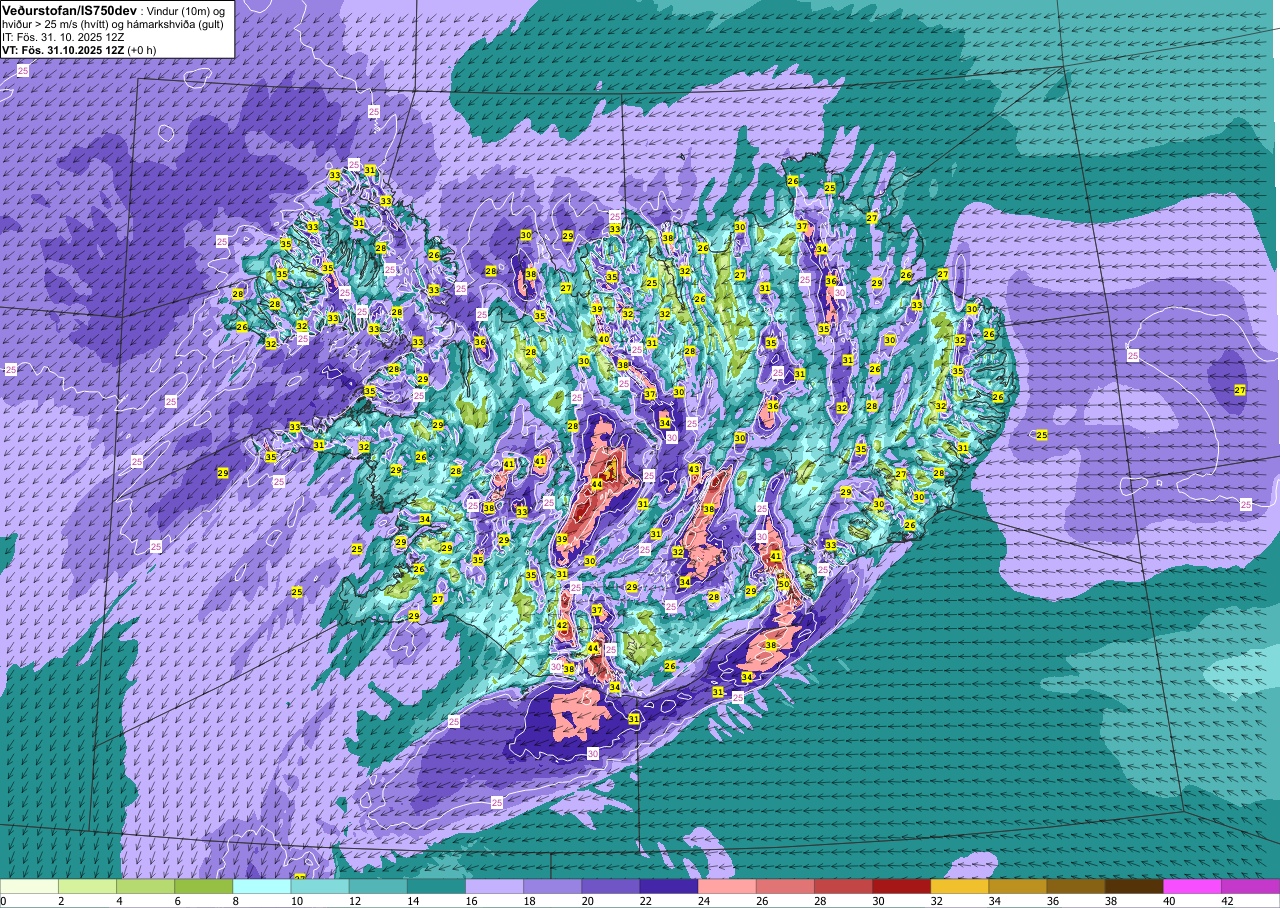Click the "VT: Fös. 31.10.2025 12Z" valid time
This screenshot has width=1280, height=908.
point(63,49)
